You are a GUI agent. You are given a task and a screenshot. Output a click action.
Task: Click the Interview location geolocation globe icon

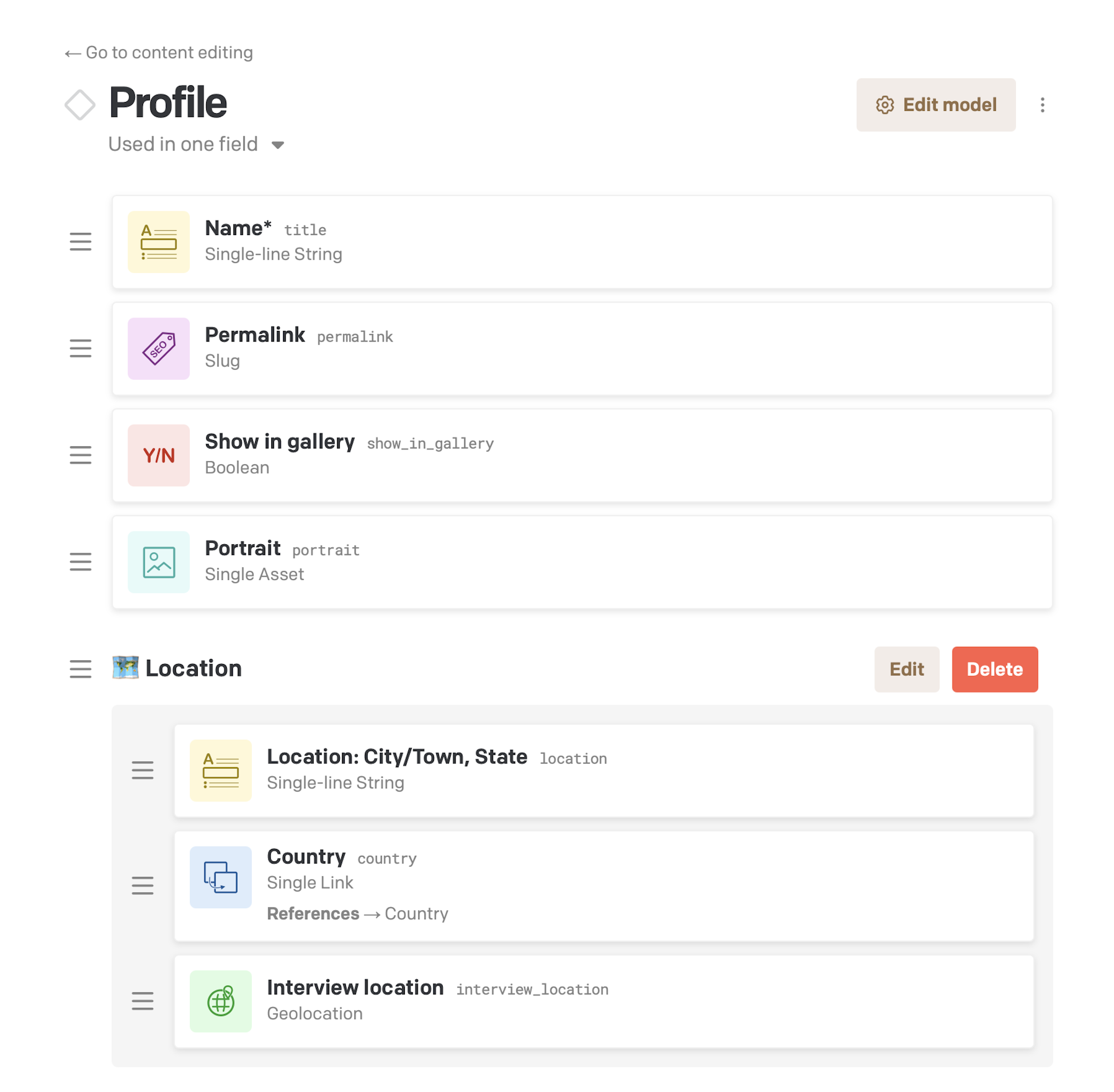point(220,1001)
